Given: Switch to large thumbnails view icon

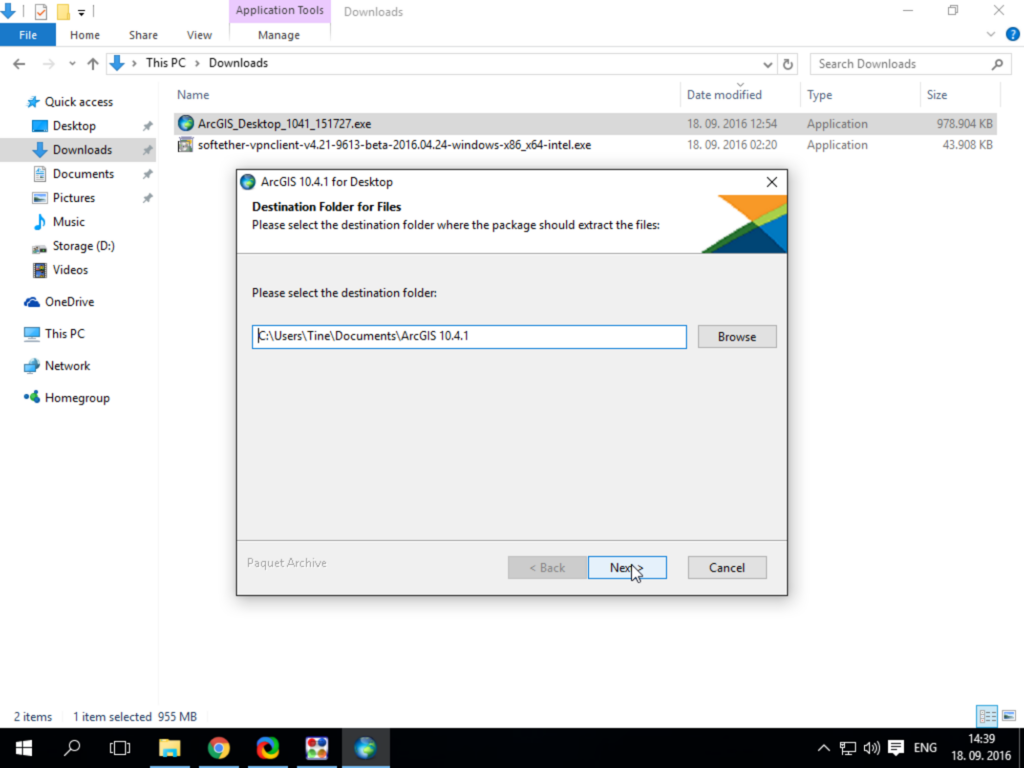Looking at the screenshot, I should point(1009,716).
